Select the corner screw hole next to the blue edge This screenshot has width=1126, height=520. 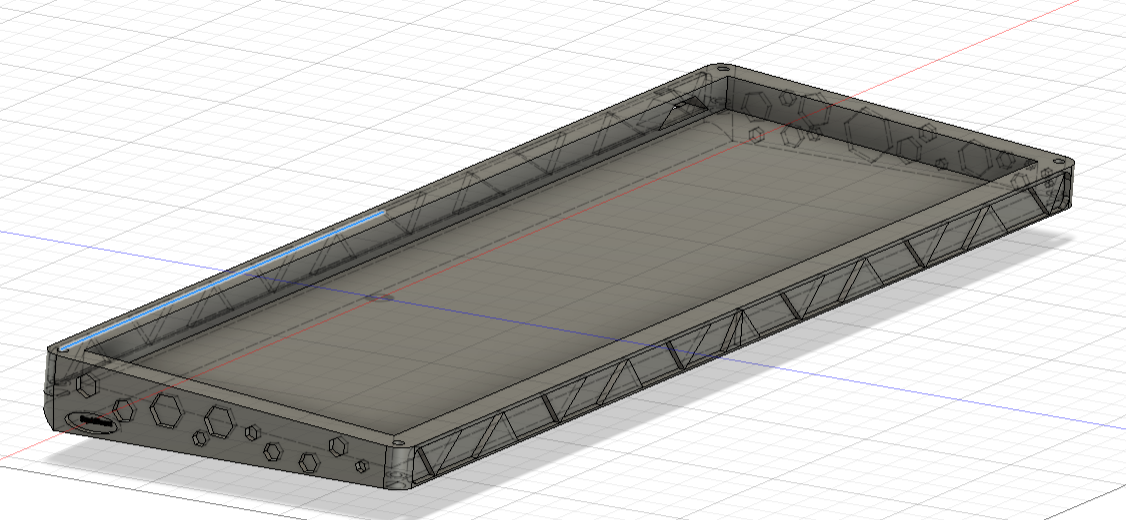[x=64, y=350]
